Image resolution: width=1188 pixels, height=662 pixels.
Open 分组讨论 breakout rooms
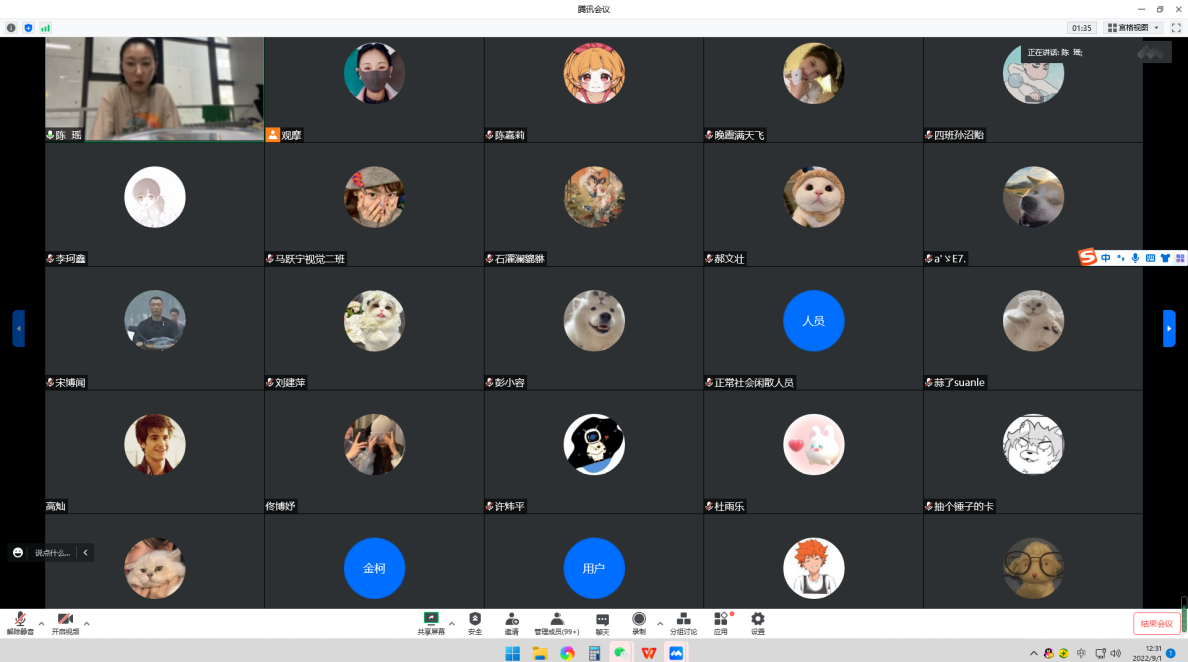tap(683, 623)
